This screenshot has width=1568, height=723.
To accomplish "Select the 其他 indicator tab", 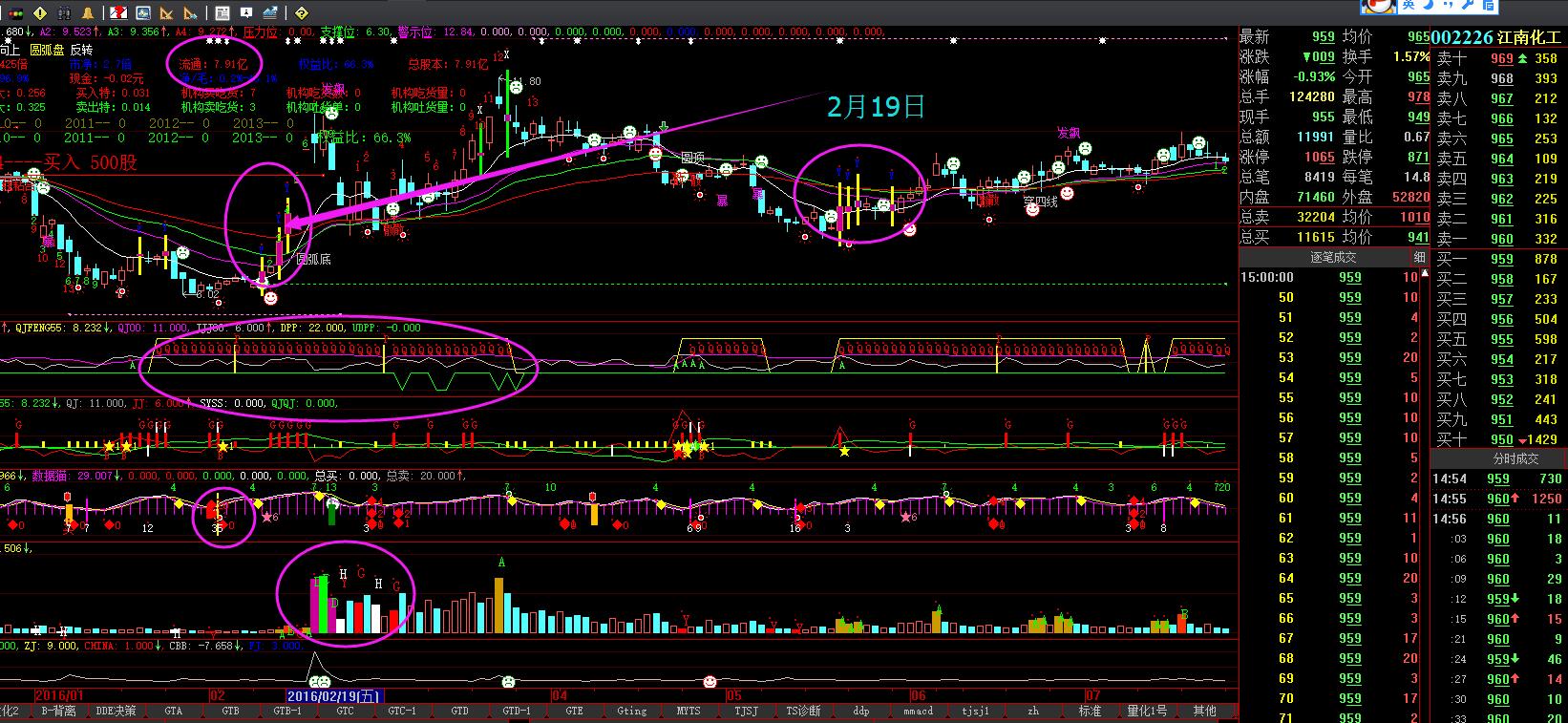I will [x=1205, y=711].
